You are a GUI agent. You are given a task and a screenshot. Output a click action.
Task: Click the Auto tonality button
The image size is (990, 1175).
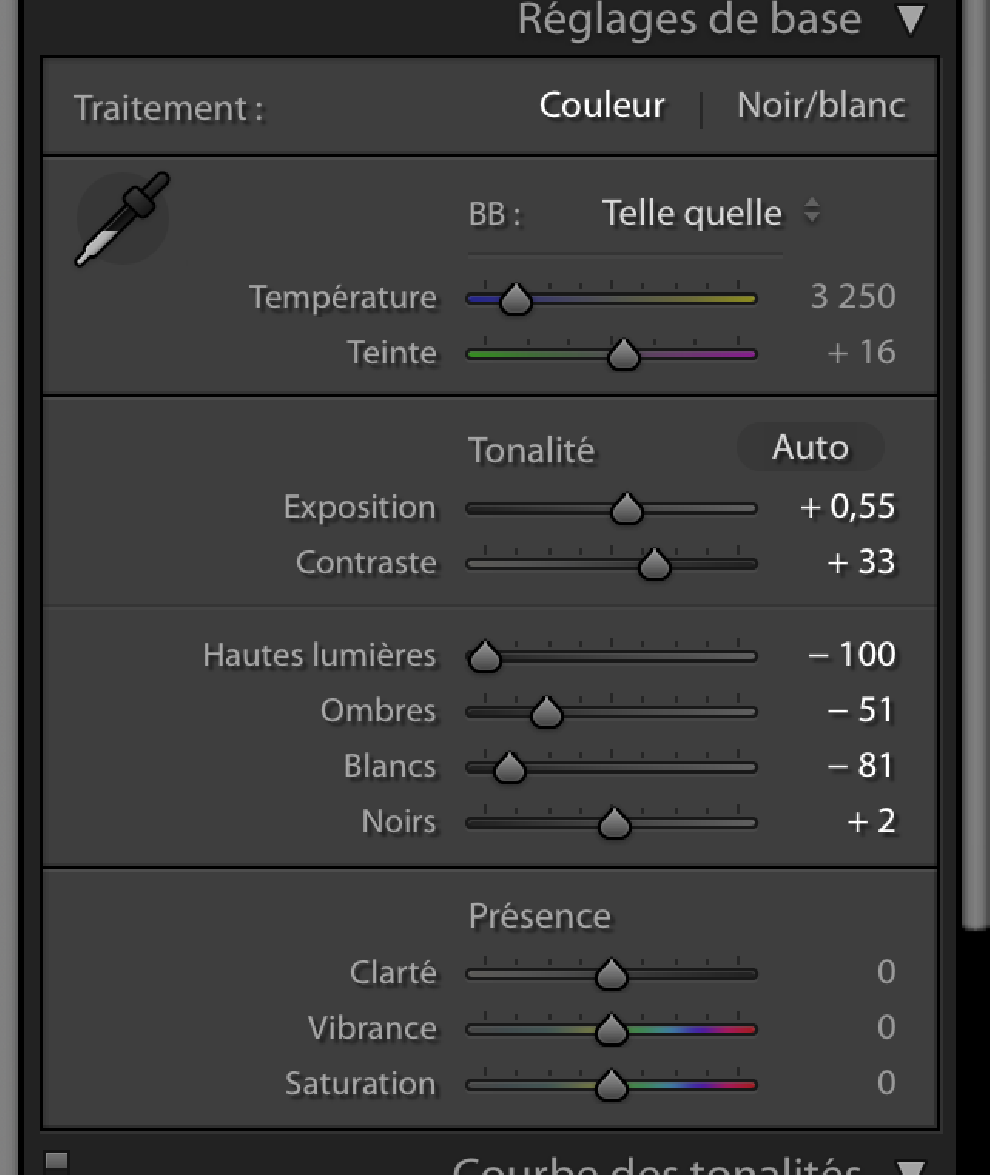(x=810, y=447)
